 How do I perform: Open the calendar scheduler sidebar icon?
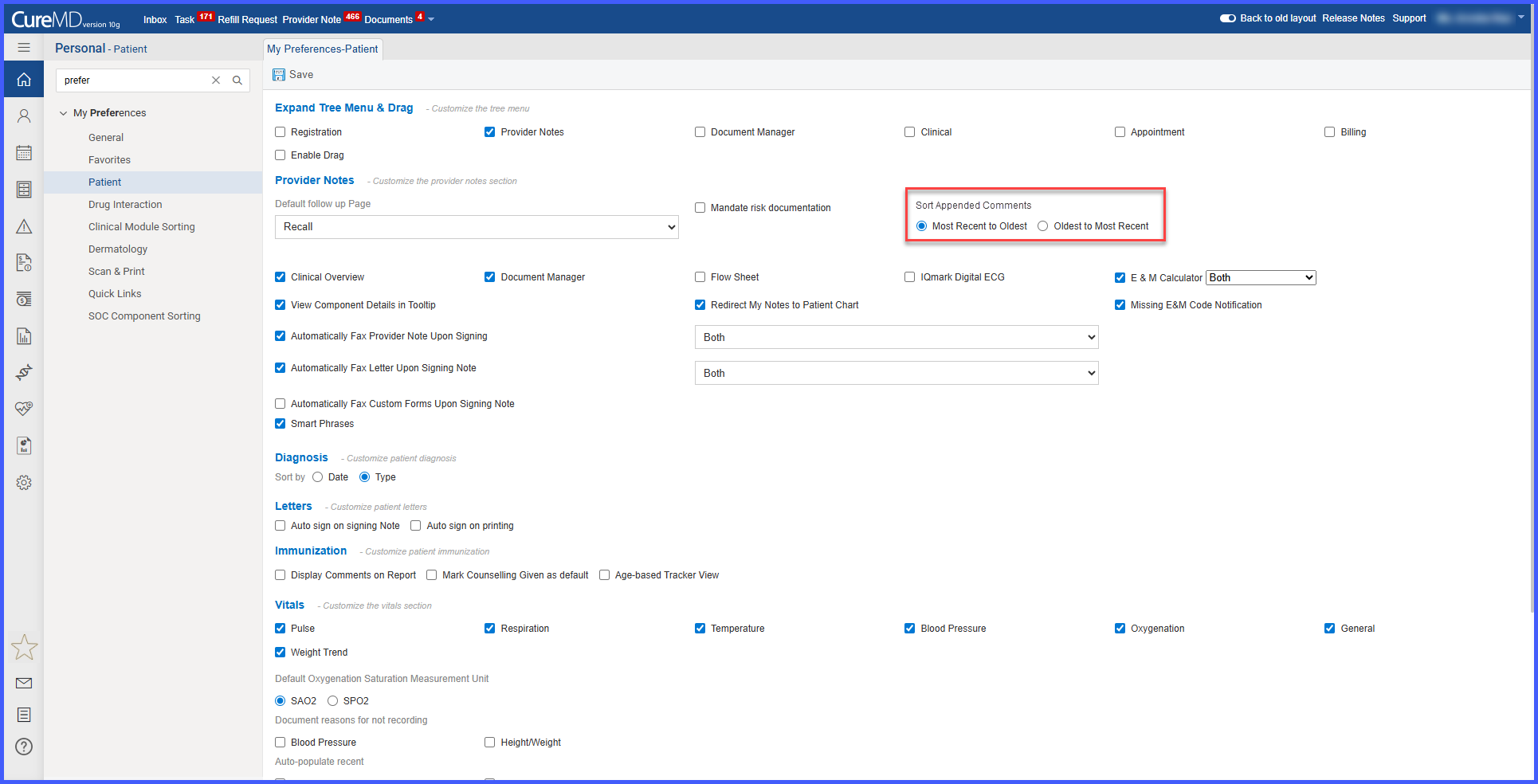pos(24,152)
